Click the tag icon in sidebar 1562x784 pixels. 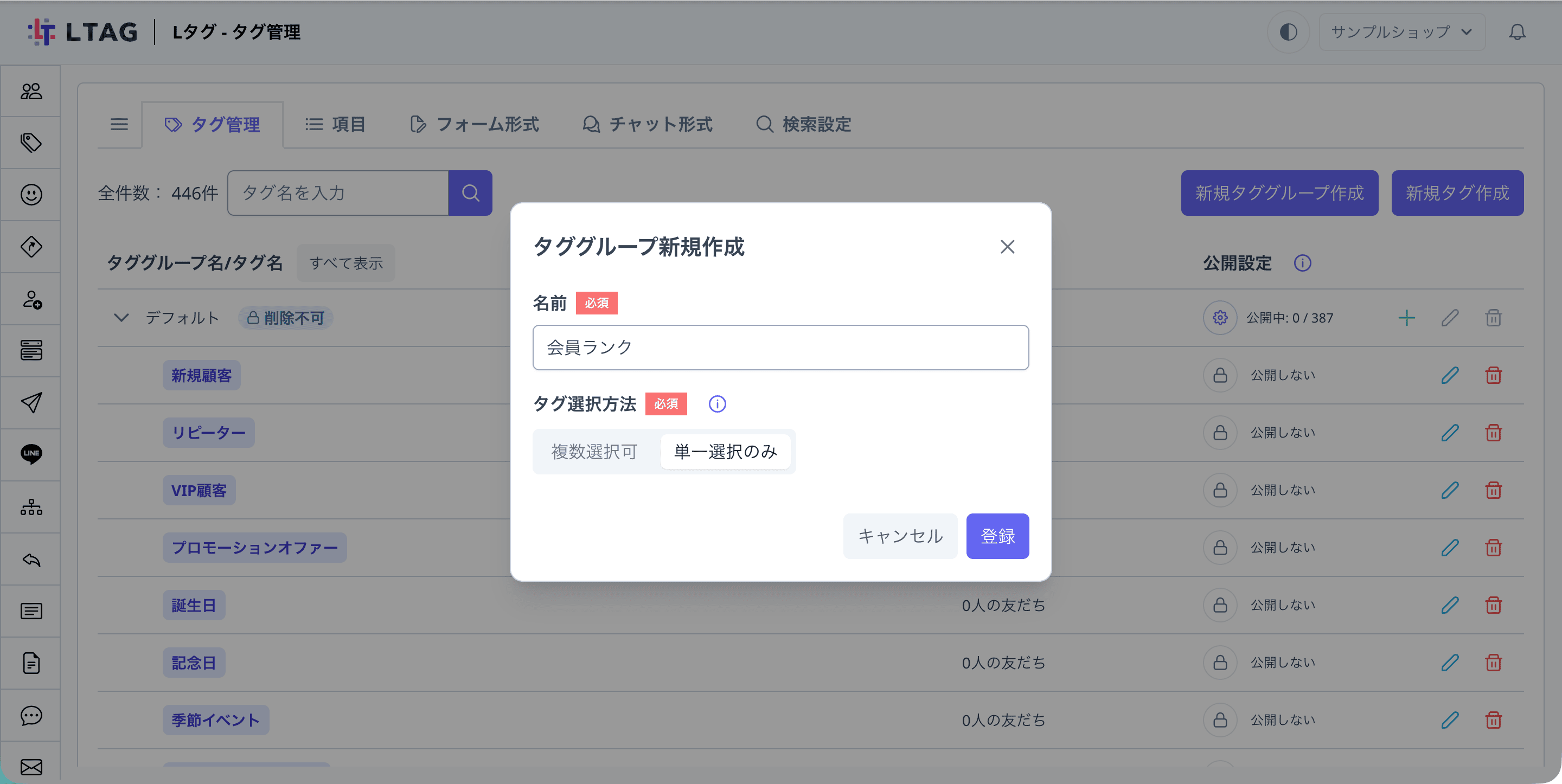pyautogui.click(x=31, y=143)
